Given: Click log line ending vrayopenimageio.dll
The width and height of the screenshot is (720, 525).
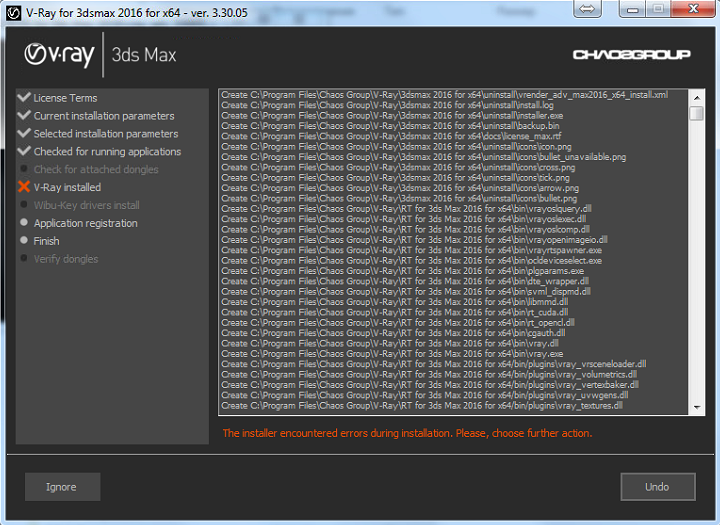Looking at the screenshot, I should tap(415, 240).
